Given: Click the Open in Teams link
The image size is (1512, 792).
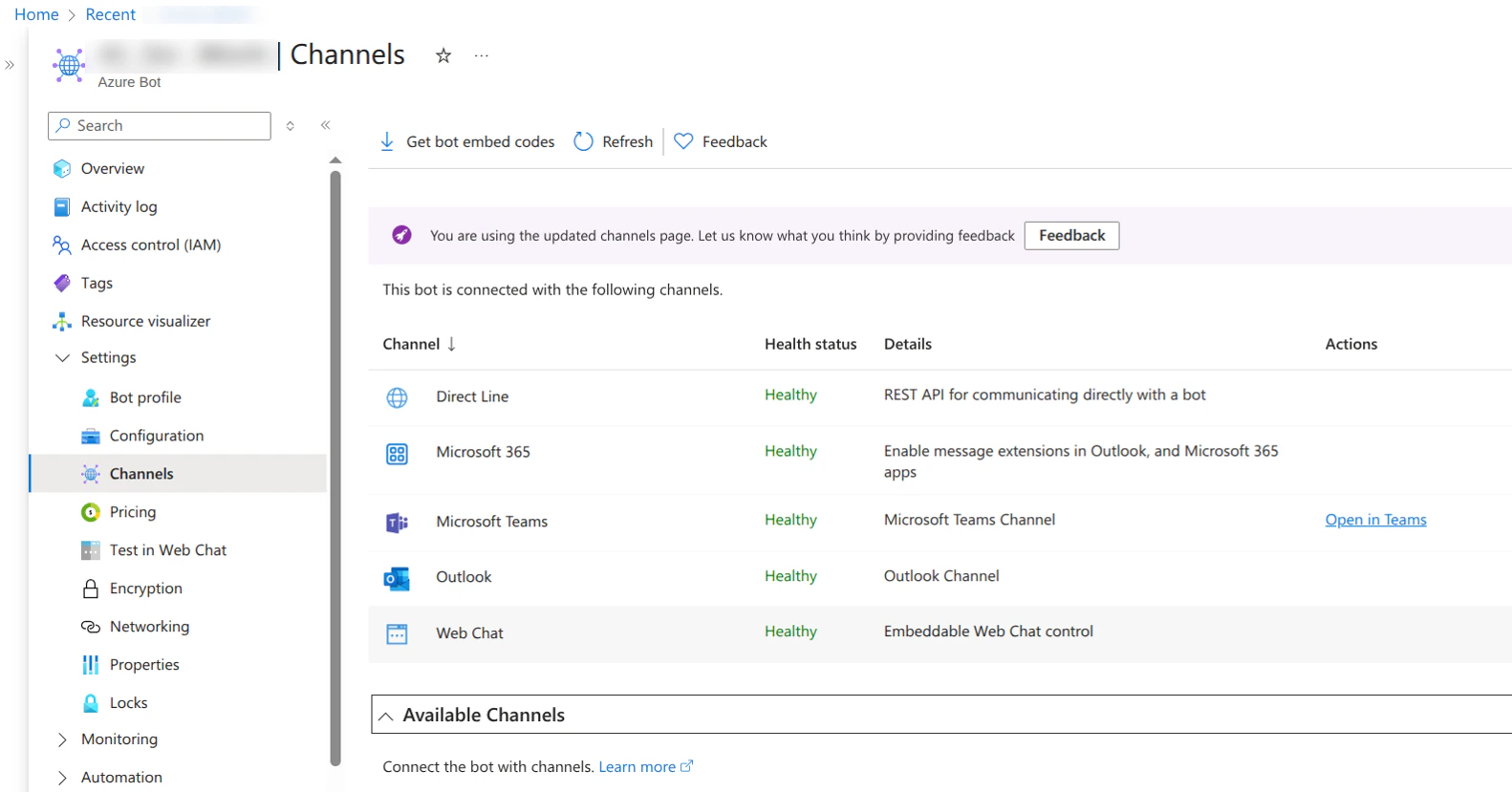Looking at the screenshot, I should tap(1375, 520).
